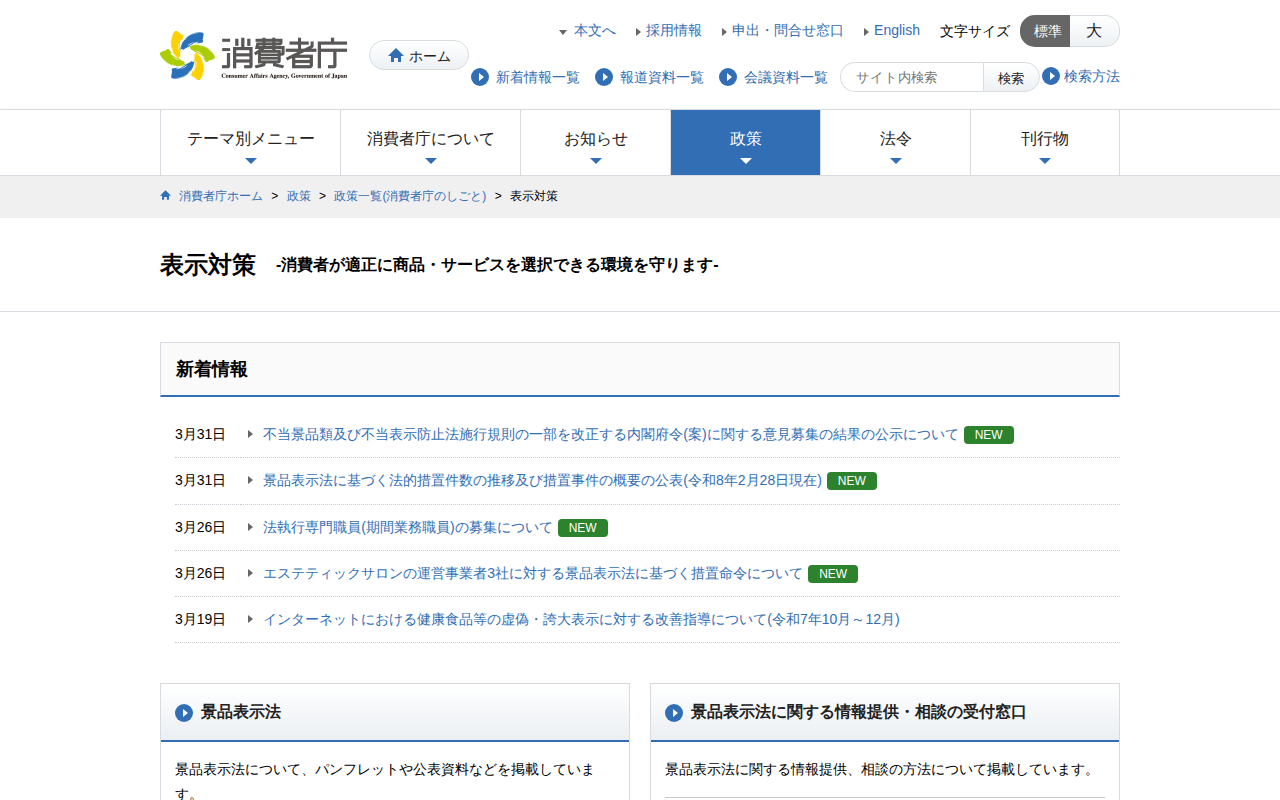The image size is (1280, 800).
Task: Click the house icon in the ホーム button
Action: [396, 56]
